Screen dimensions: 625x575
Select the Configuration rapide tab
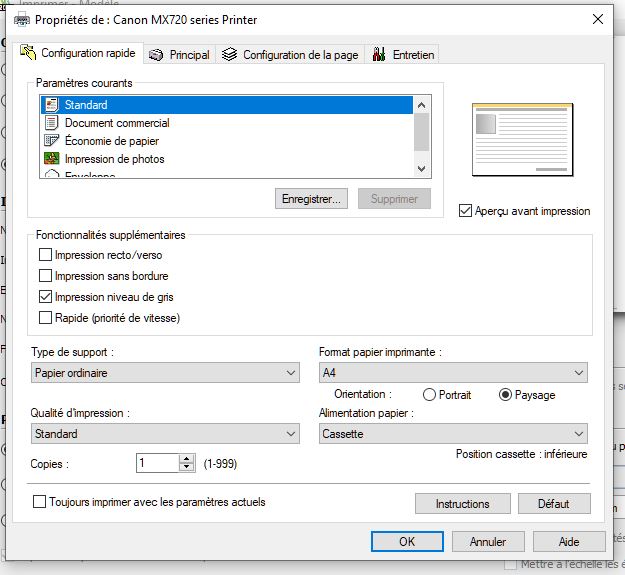(x=78, y=53)
